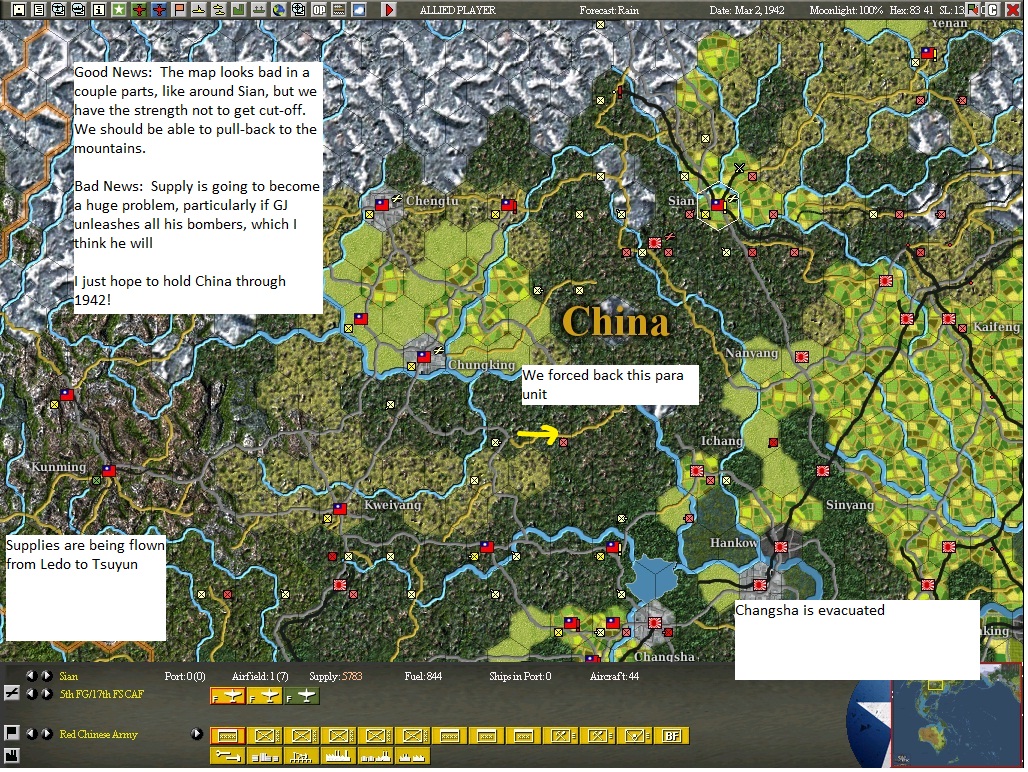Select the Chinese flag unit at Kunming
The width and height of the screenshot is (1028, 772).
point(109,471)
